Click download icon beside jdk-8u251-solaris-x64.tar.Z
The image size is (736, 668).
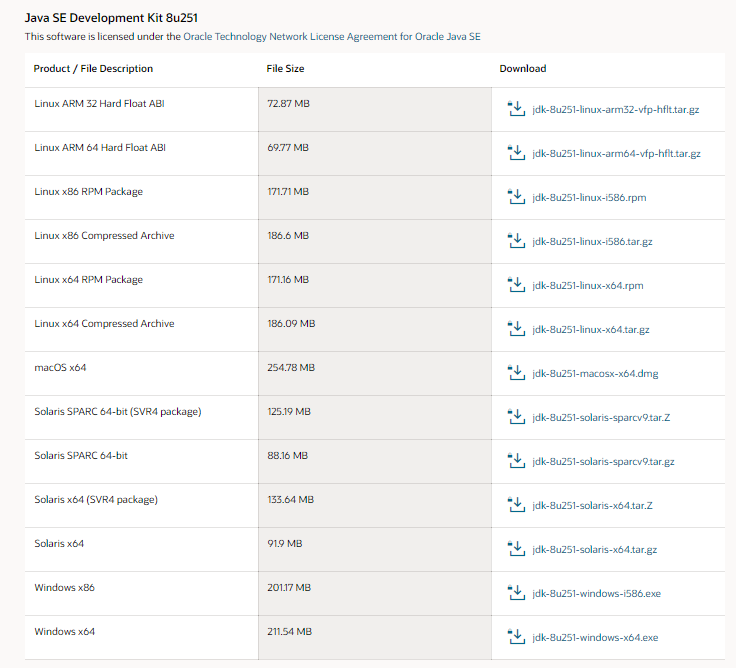(x=516, y=505)
